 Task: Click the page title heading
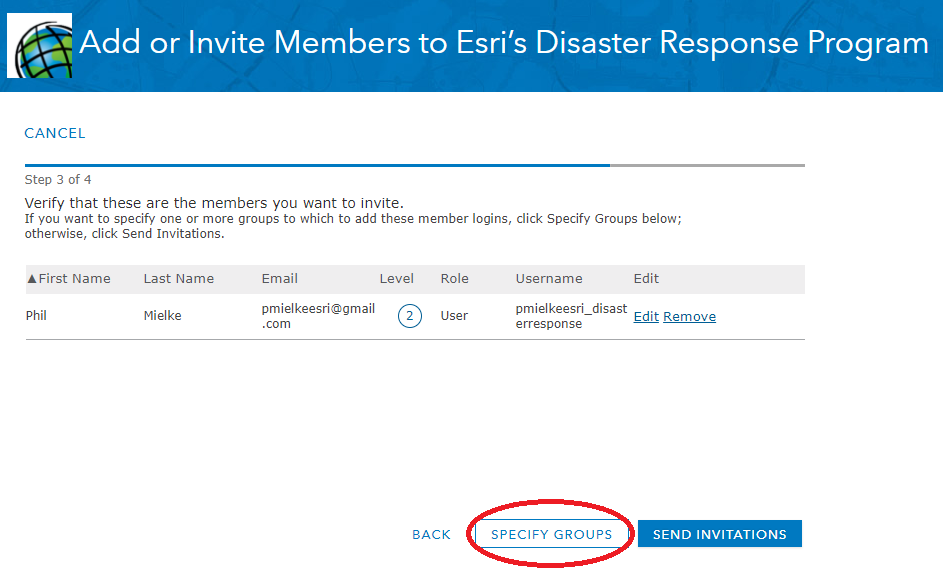click(504, 43)
